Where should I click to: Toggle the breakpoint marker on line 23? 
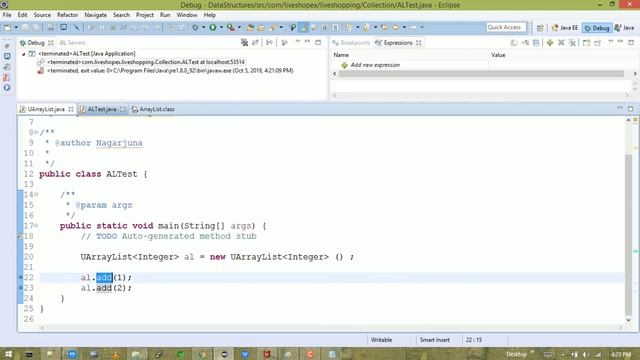tap(20, 287)
